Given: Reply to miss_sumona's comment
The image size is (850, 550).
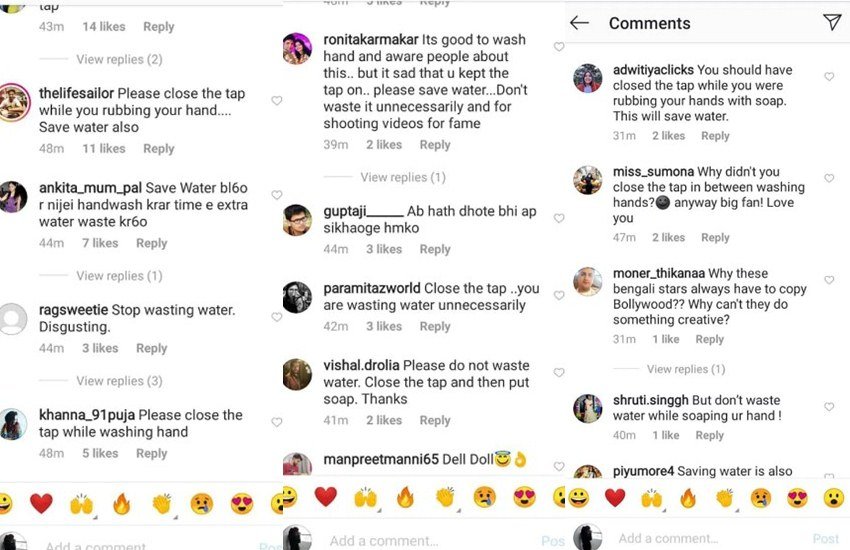Looking at the screenshot, I should 715,238.
